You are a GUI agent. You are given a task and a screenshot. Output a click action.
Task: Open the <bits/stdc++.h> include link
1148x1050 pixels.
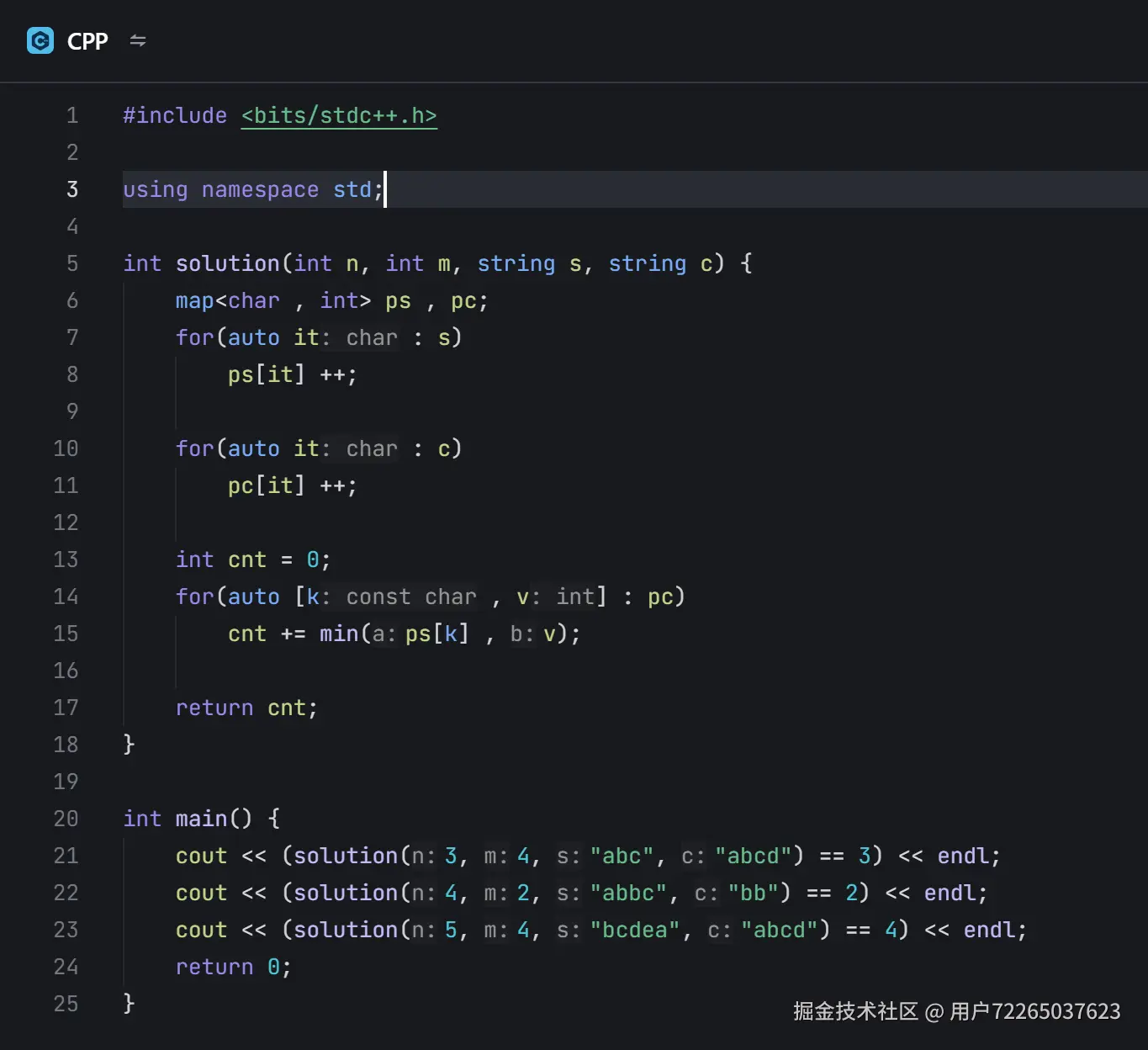pos(339,115)
